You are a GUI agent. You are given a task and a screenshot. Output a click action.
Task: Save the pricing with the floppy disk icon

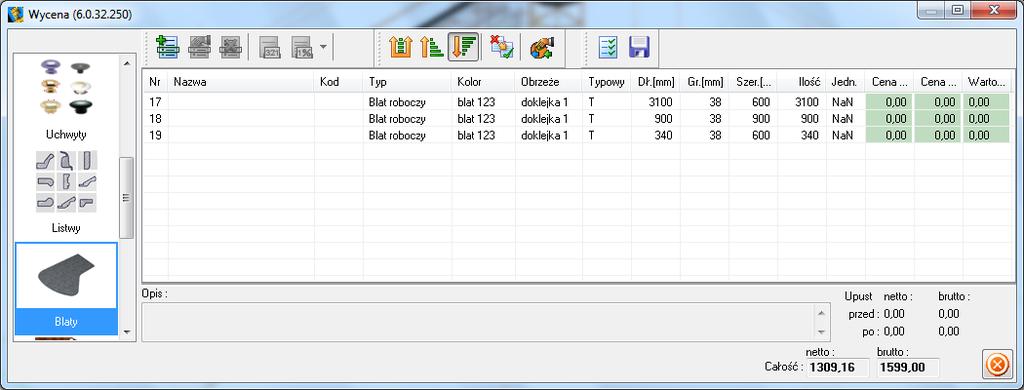[639, 48]
